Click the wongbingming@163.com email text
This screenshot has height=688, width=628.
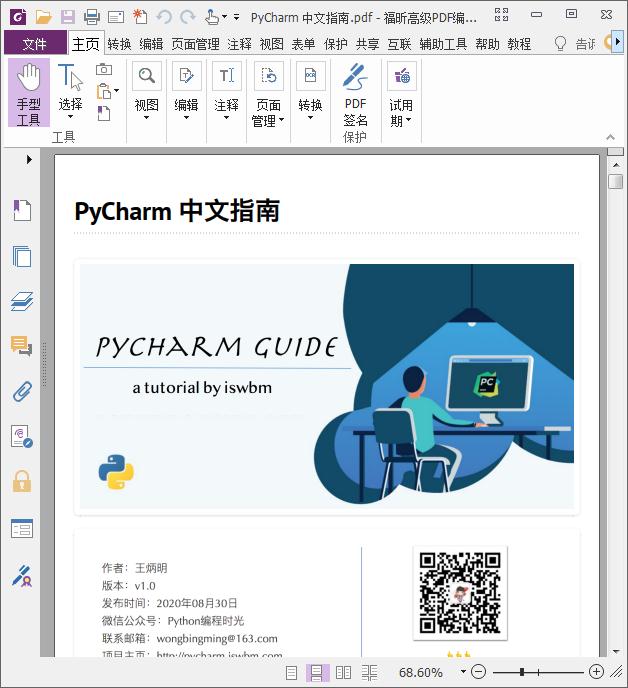217,638
